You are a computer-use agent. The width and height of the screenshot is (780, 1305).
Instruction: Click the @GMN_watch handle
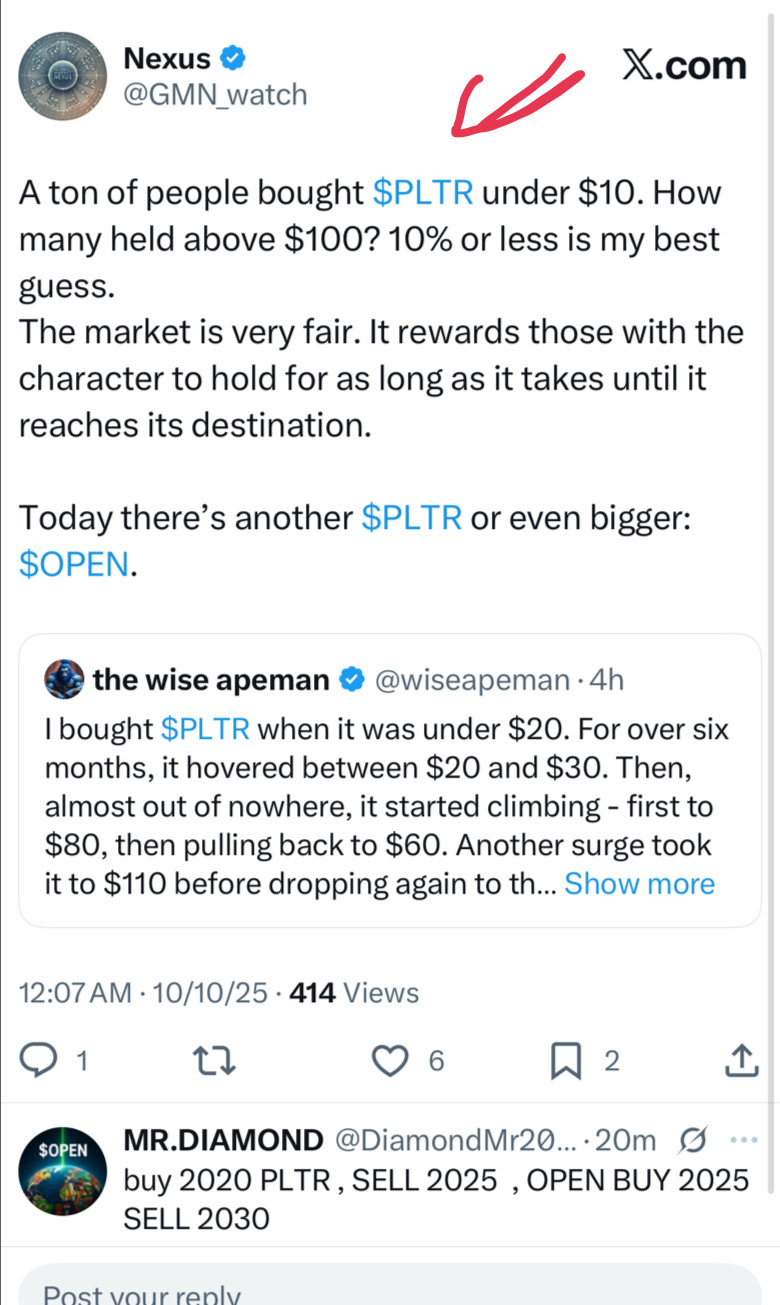tap(215, 95)
